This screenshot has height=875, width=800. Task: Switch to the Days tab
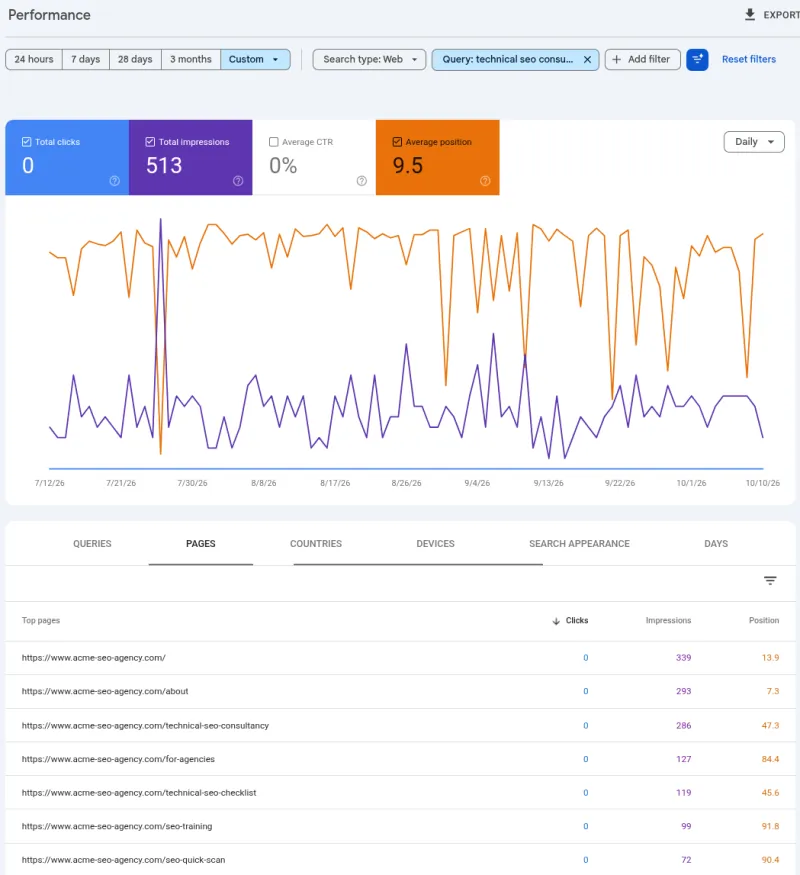click(716, 544)
